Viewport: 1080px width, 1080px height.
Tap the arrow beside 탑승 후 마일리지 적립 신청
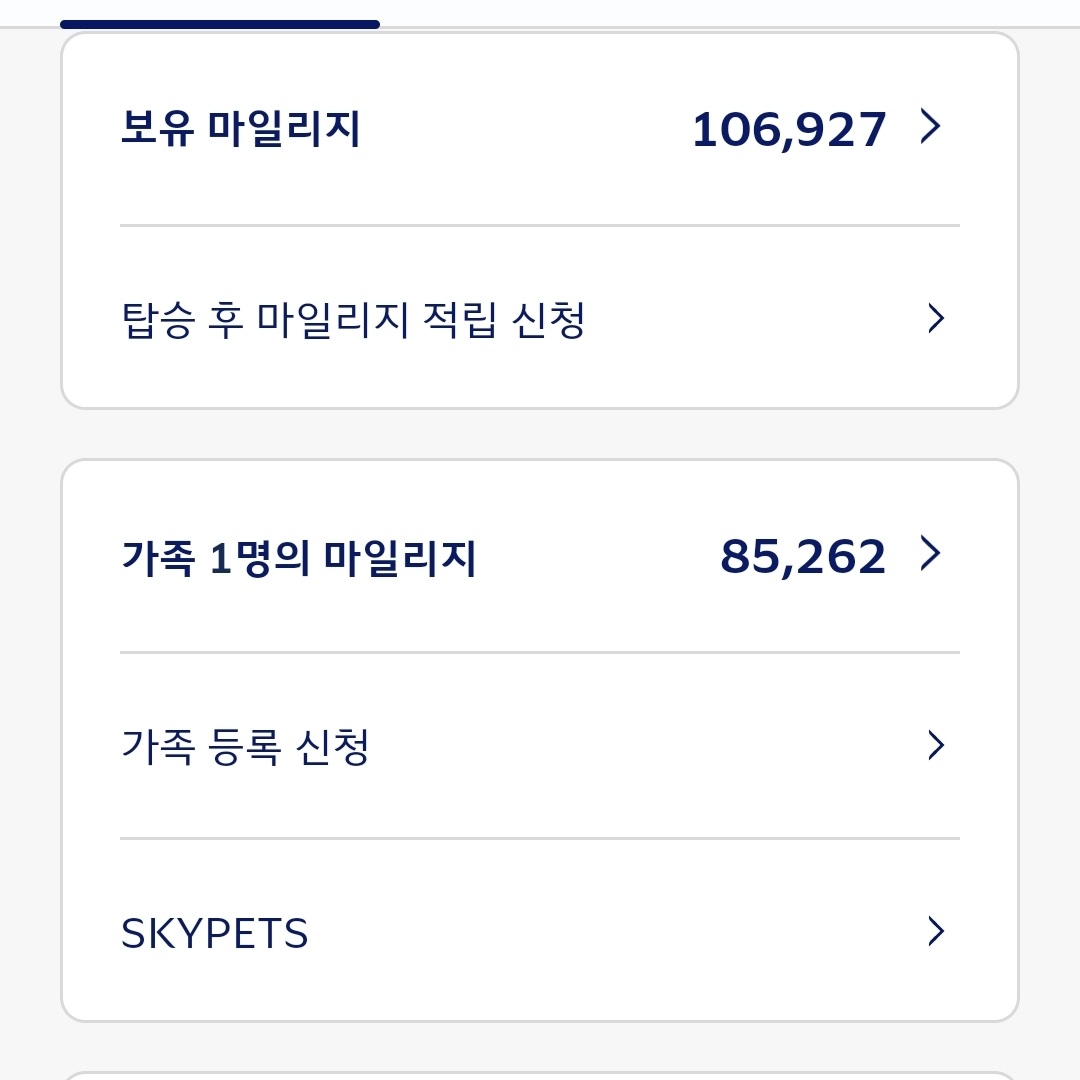point(935,319)
